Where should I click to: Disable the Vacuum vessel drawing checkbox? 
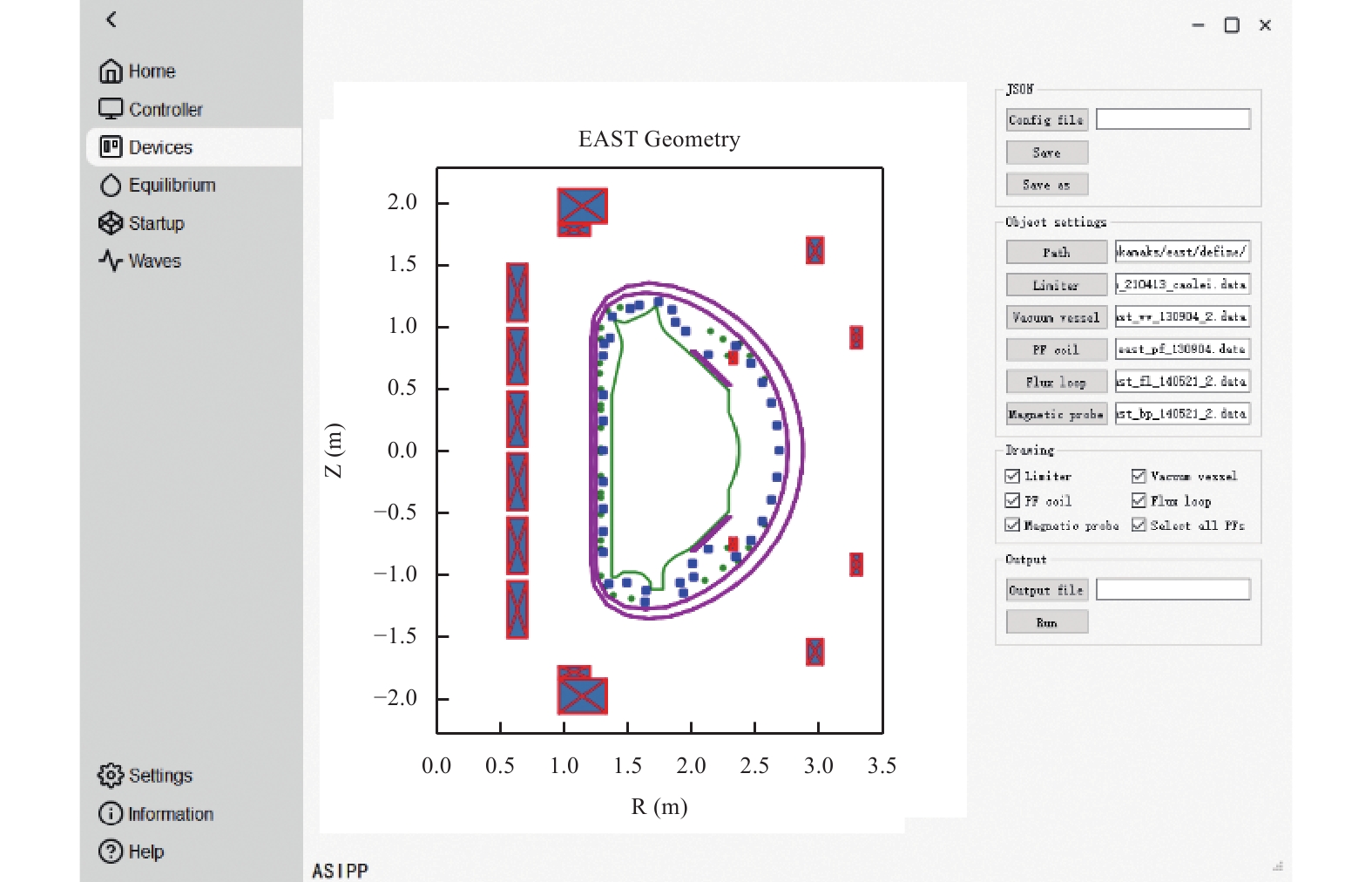(1139, 476)
